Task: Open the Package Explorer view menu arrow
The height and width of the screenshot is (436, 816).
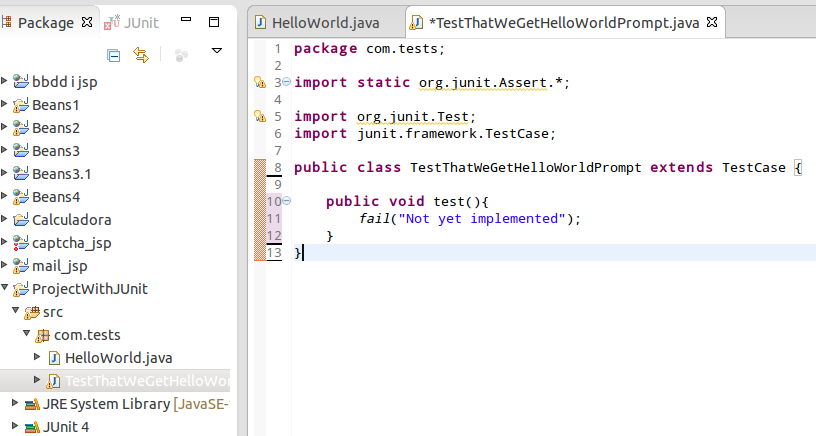Action: (x=217, y=51)
